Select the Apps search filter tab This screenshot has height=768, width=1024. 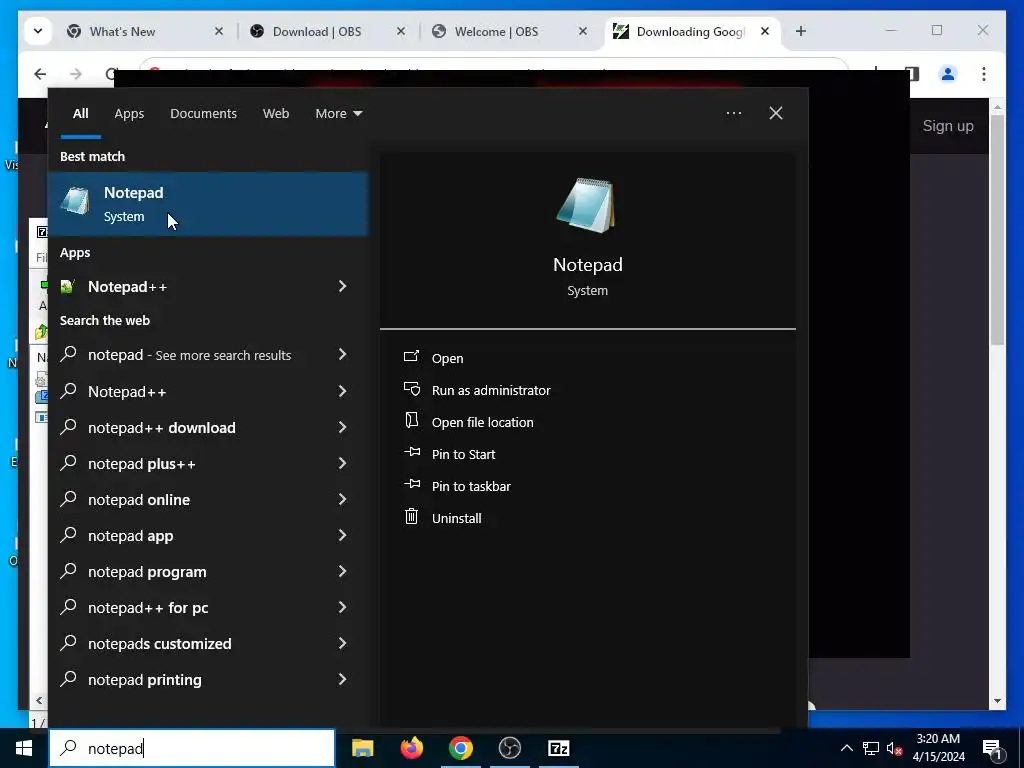tap(129, 113)
